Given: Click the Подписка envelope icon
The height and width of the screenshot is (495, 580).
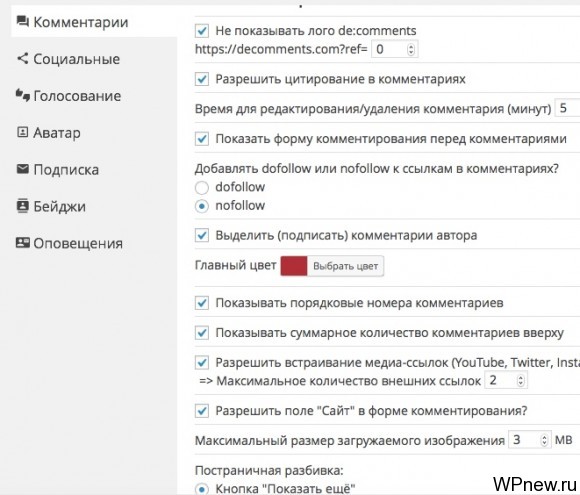Looking at the screenshot, I should tap(23, 169).
